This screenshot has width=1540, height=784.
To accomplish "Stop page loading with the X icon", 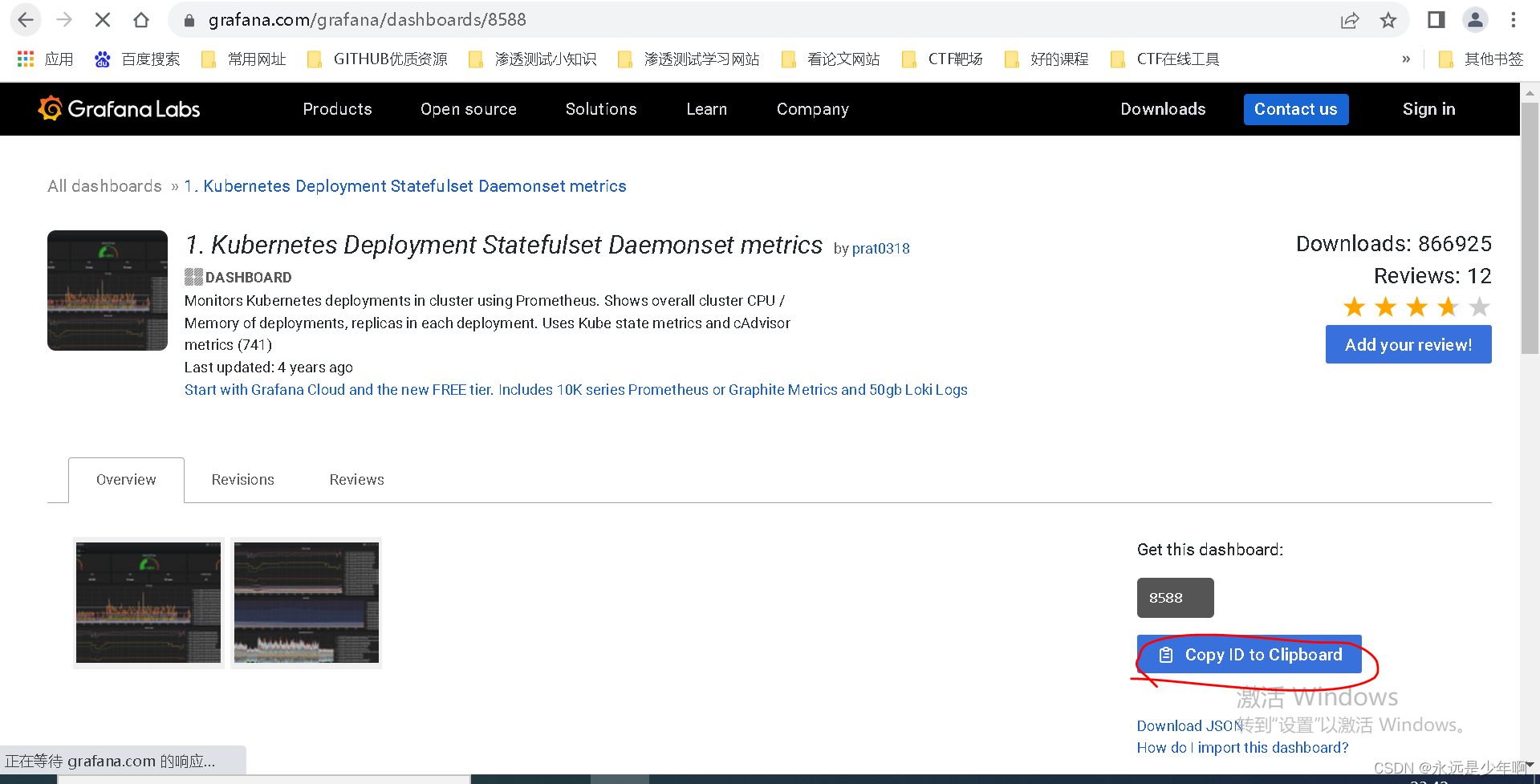I will click(x=103, y=20).
